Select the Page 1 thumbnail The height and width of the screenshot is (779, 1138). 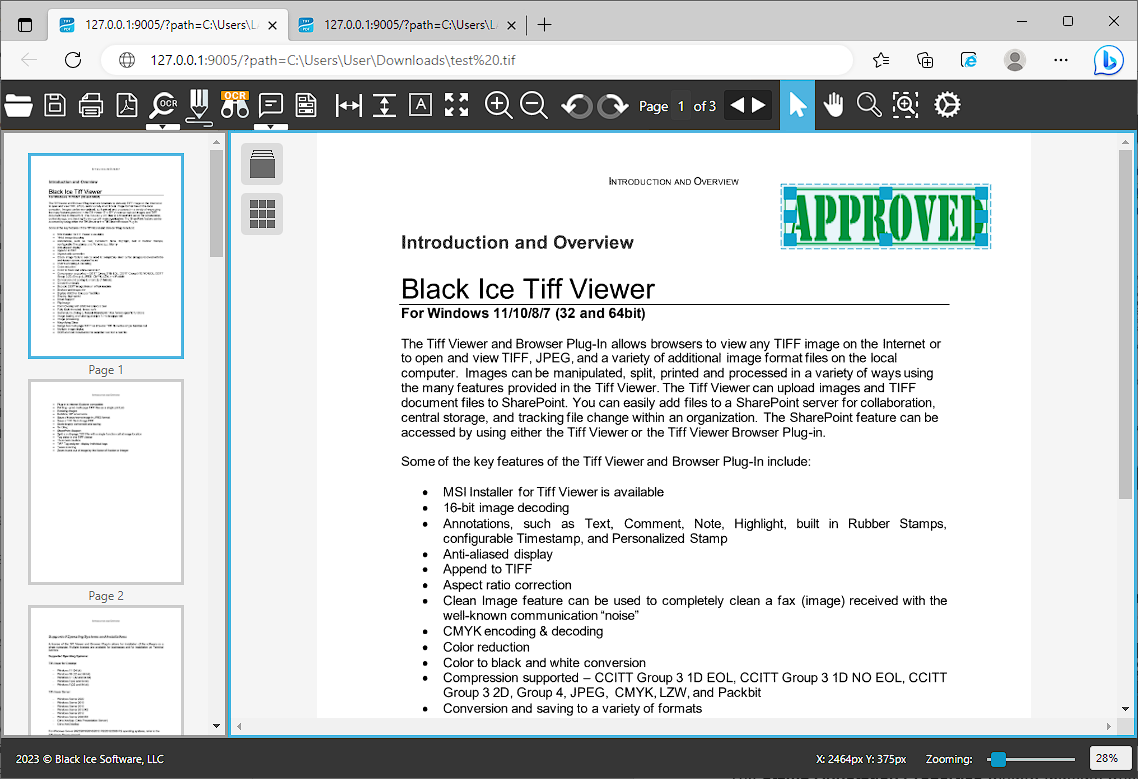pyautogui.click(x=106, y=256)
